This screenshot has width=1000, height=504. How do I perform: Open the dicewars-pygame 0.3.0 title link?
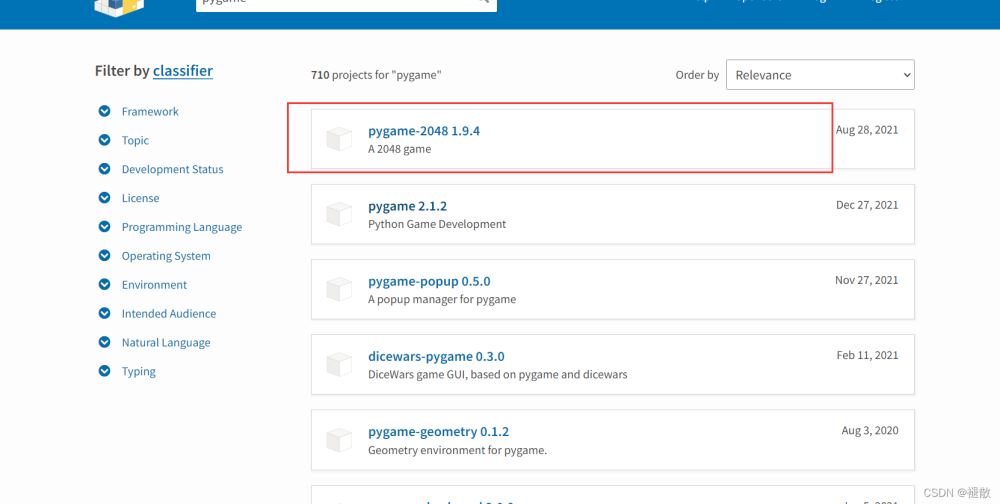coord(436,356)
